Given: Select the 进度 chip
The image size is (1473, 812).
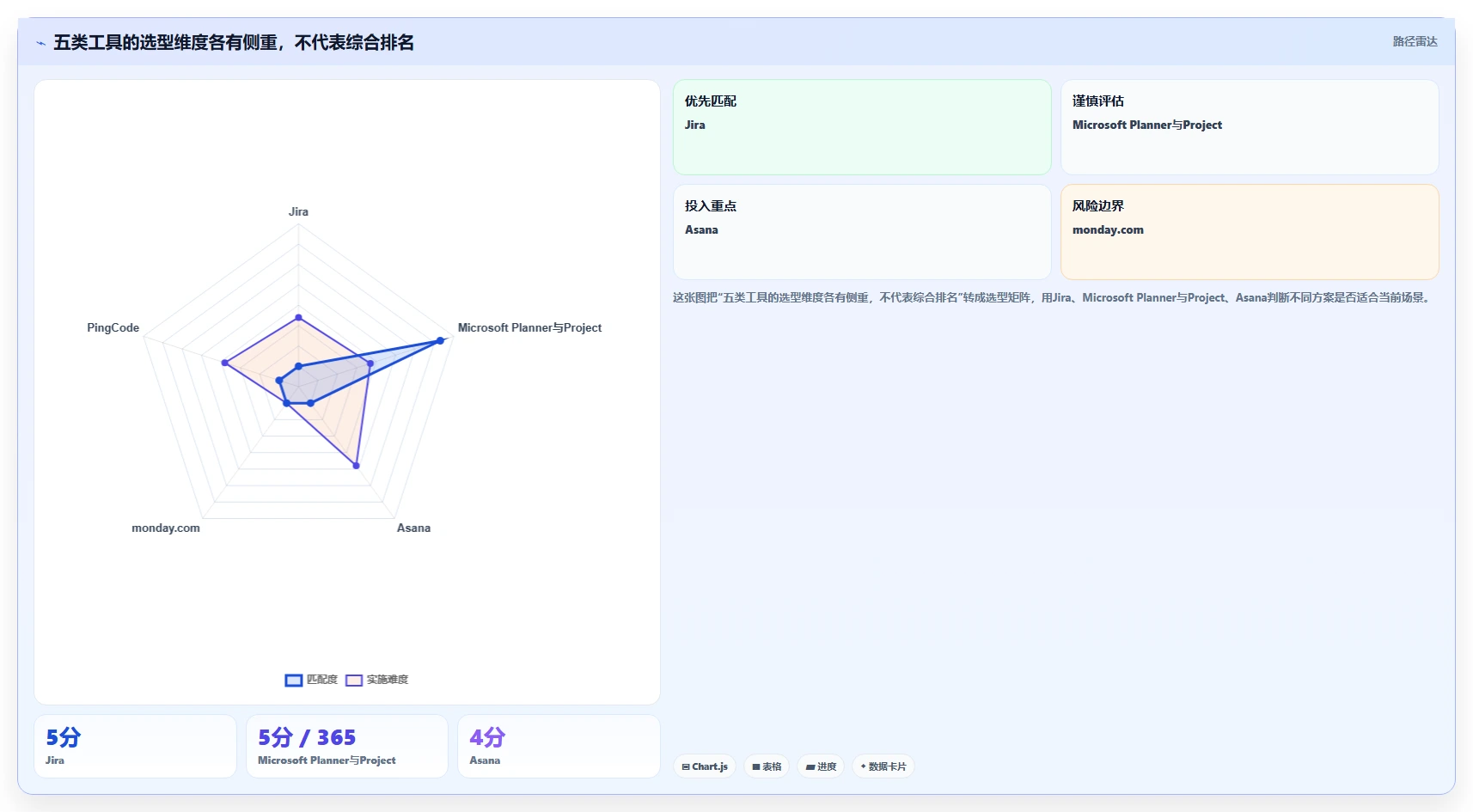Looking at the screenshot, I should click(821, 766).
